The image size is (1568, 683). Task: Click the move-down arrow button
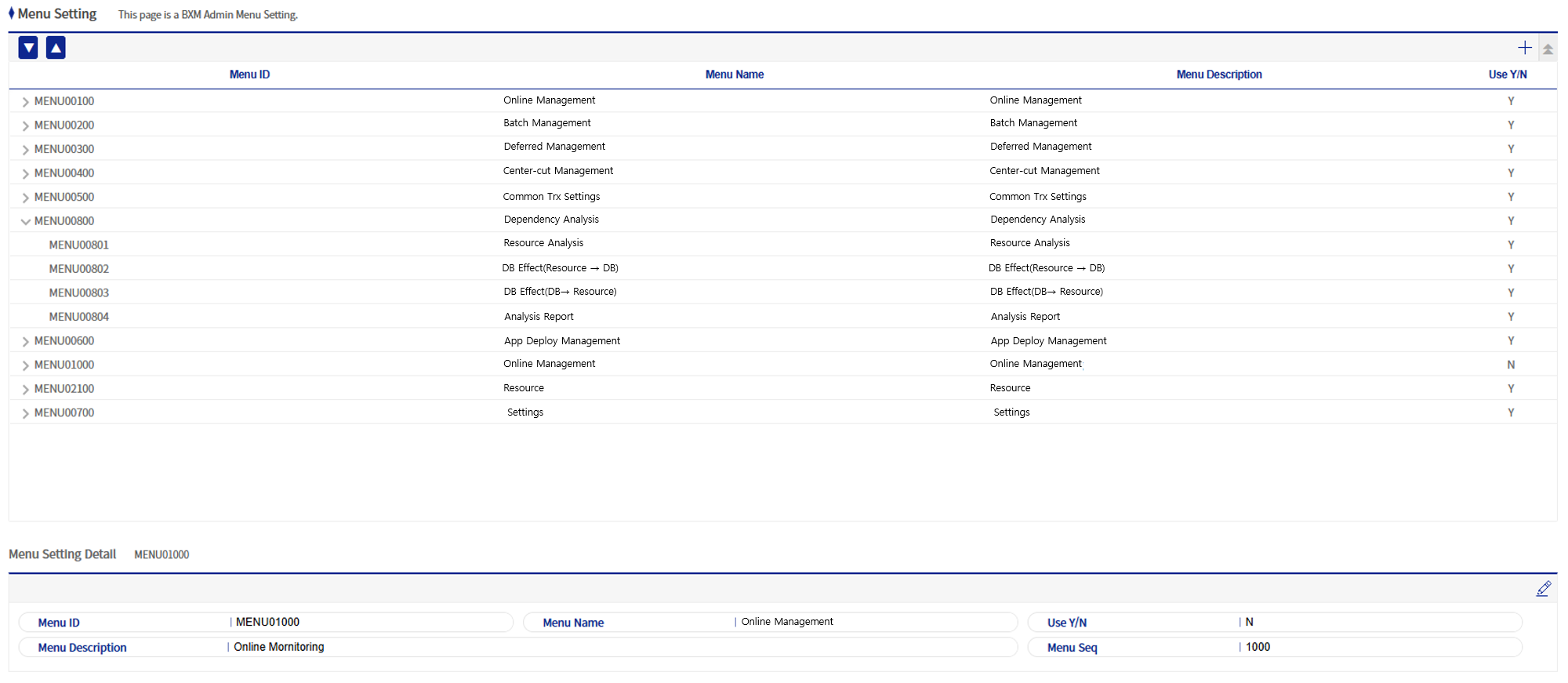pyautogui.click(x=28, y=48)
